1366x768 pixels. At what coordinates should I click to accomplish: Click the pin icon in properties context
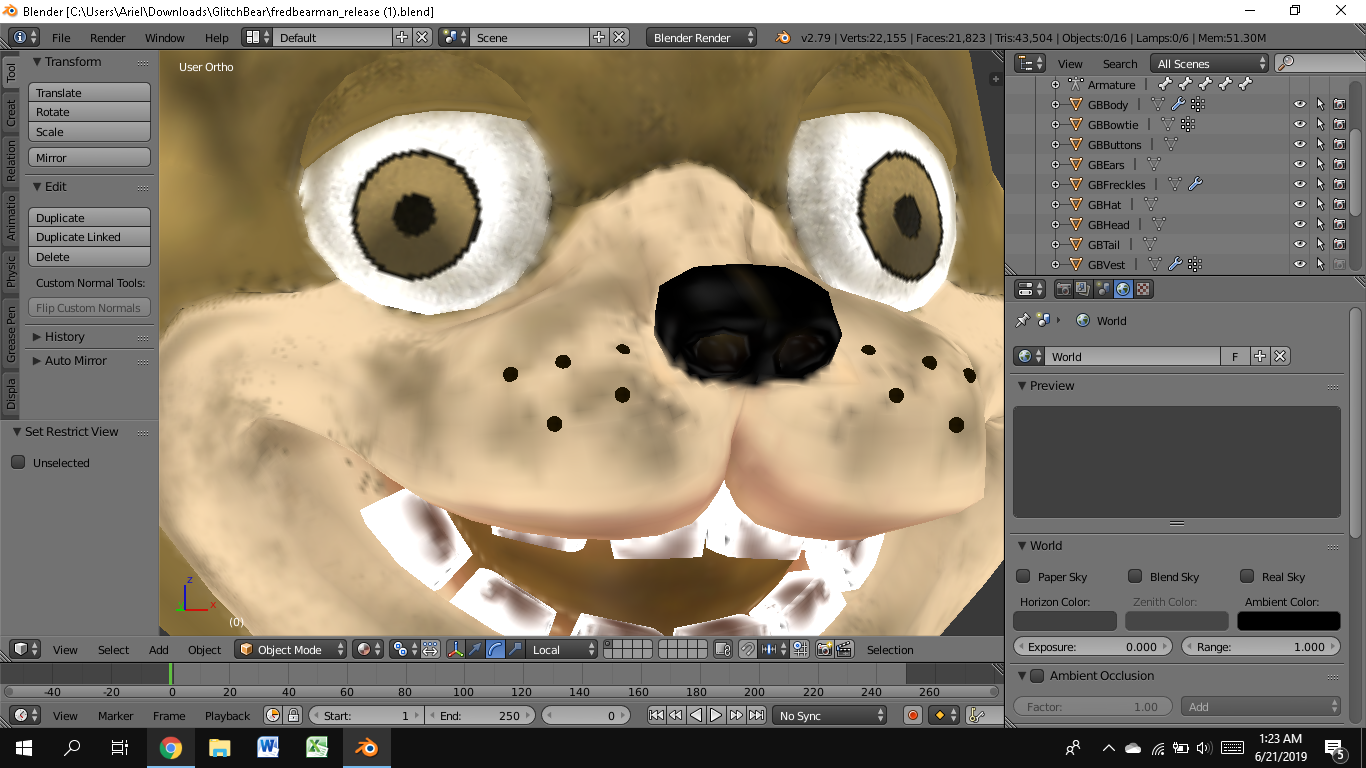[x=1022, y=321]
